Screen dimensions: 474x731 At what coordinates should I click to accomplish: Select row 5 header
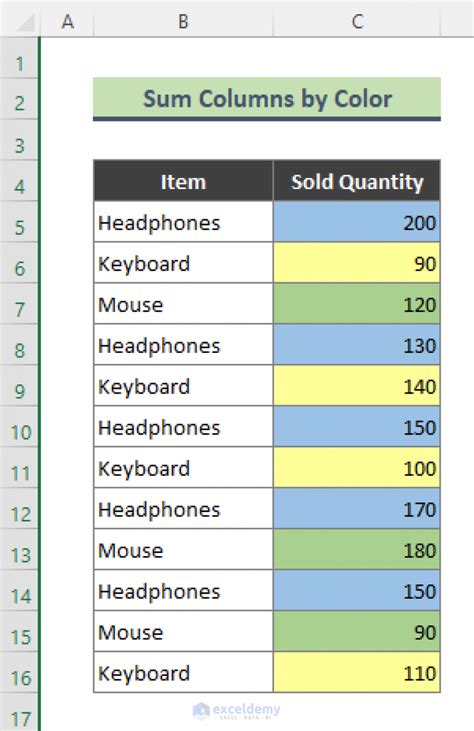click(20, 227)
